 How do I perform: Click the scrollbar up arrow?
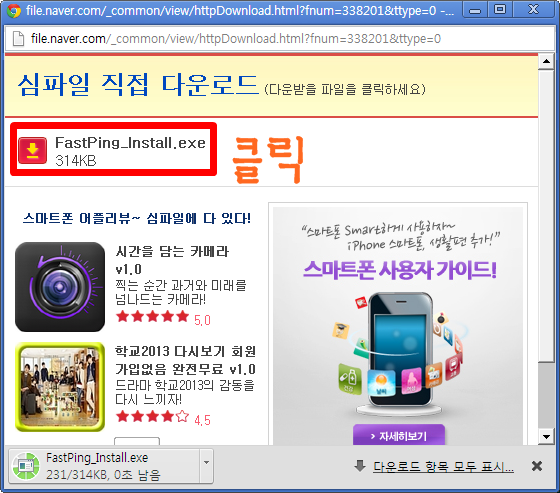546,61
